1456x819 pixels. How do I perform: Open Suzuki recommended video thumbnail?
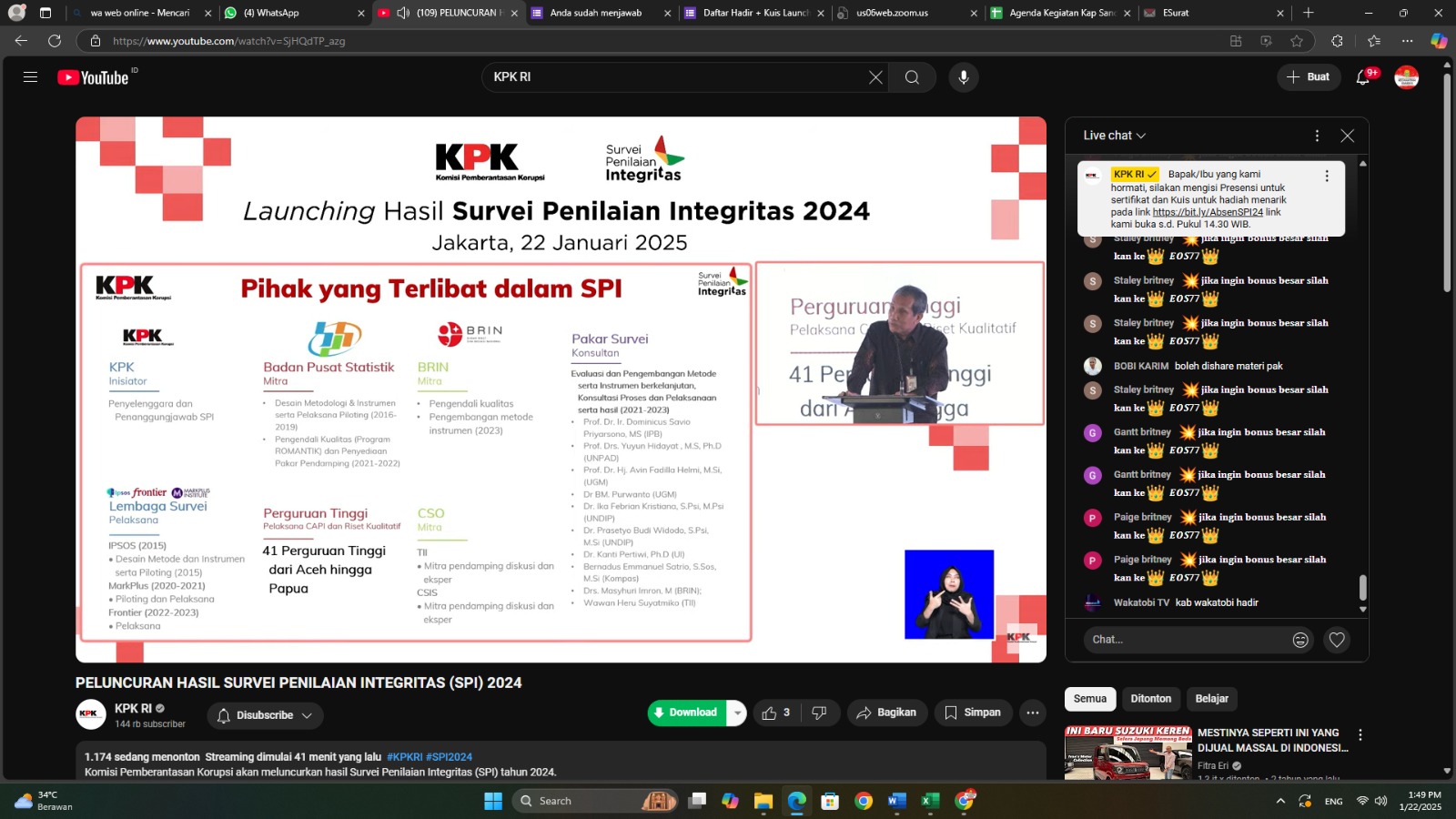[1128, 753]
